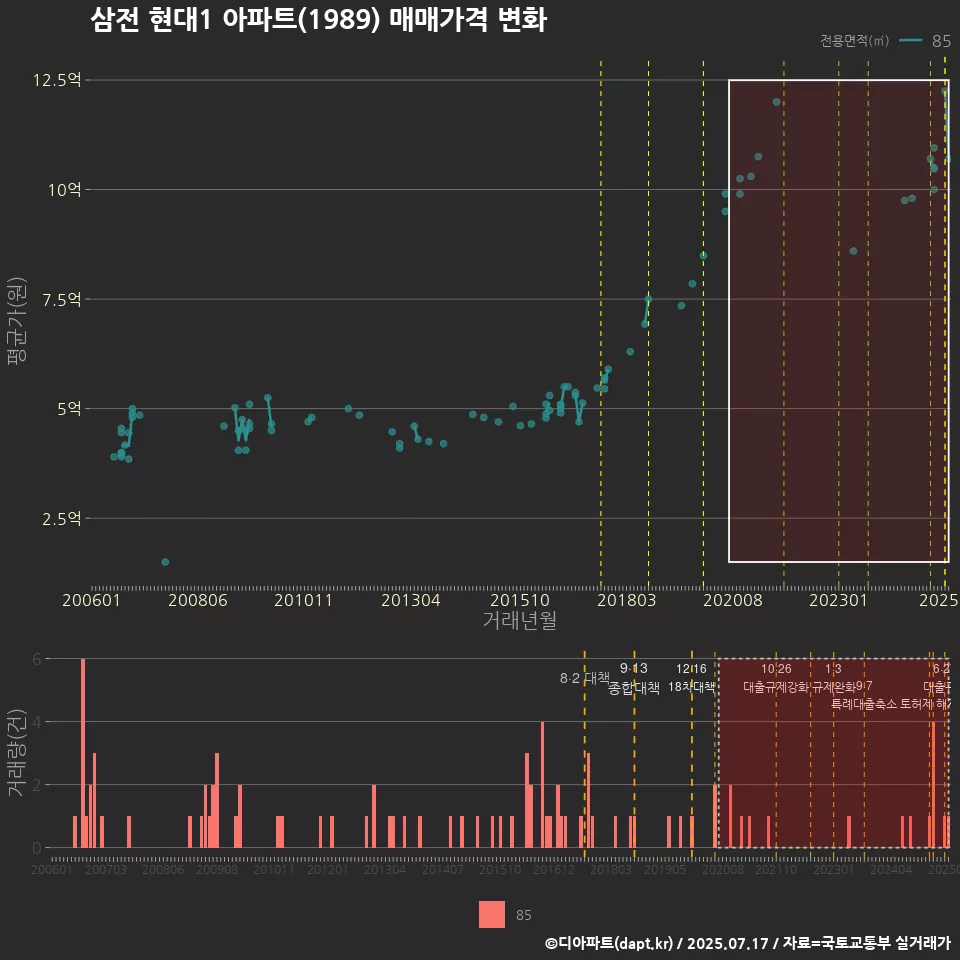Click the 전용면적(㎡) legend label
The height and width of the screenshot is (960, 960).
[x=854, y=41]
